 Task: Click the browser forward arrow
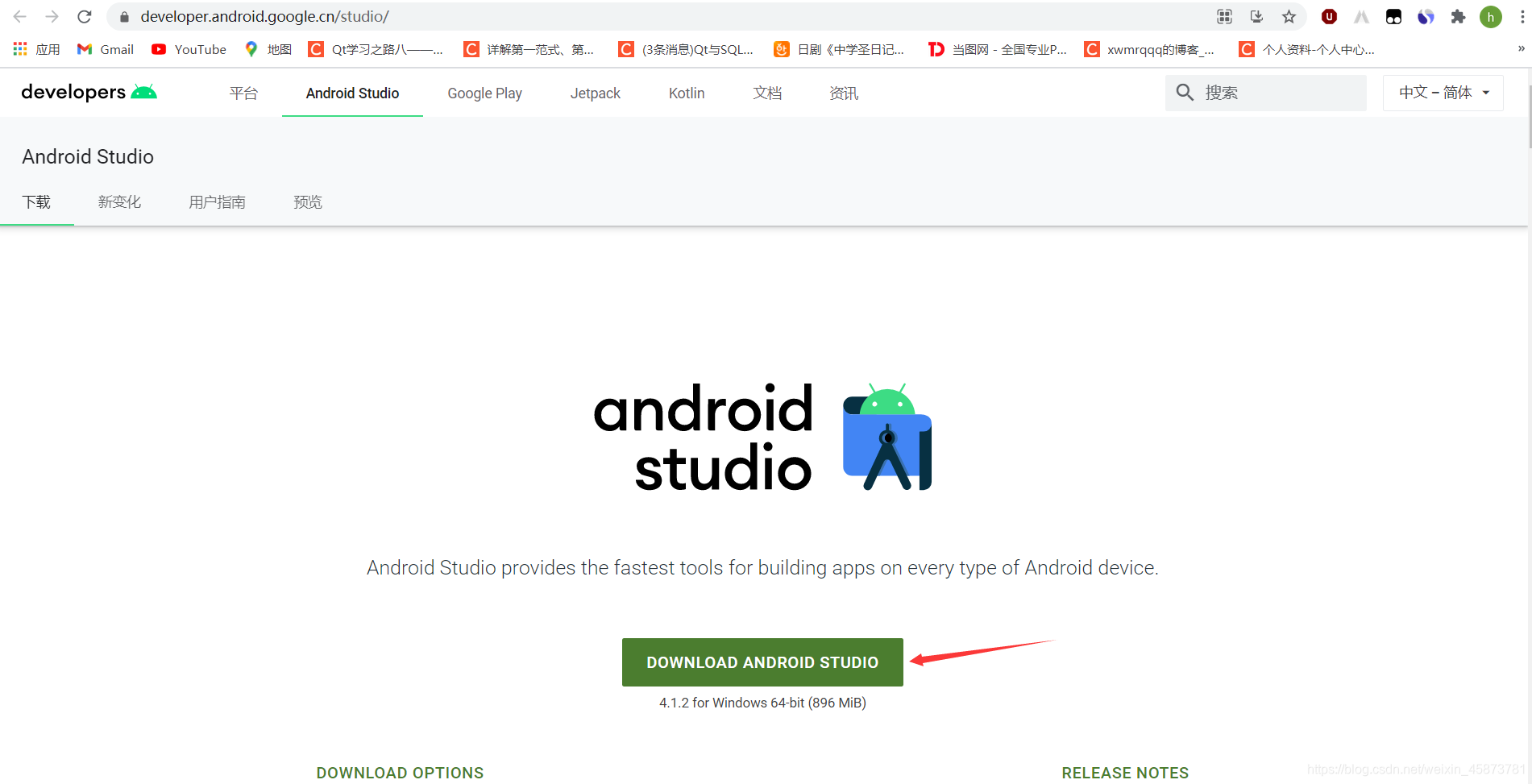pyautogui.click(x=52, y=16)
